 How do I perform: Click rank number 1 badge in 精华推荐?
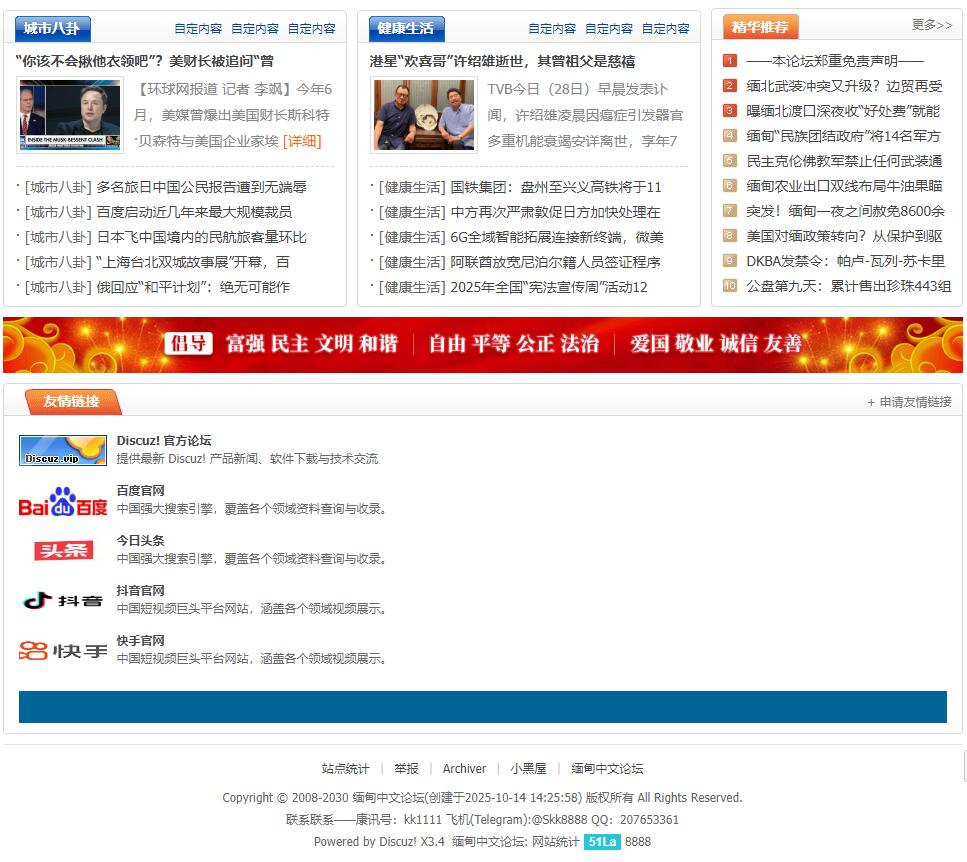pyautogui.click(x=730, y=61)
